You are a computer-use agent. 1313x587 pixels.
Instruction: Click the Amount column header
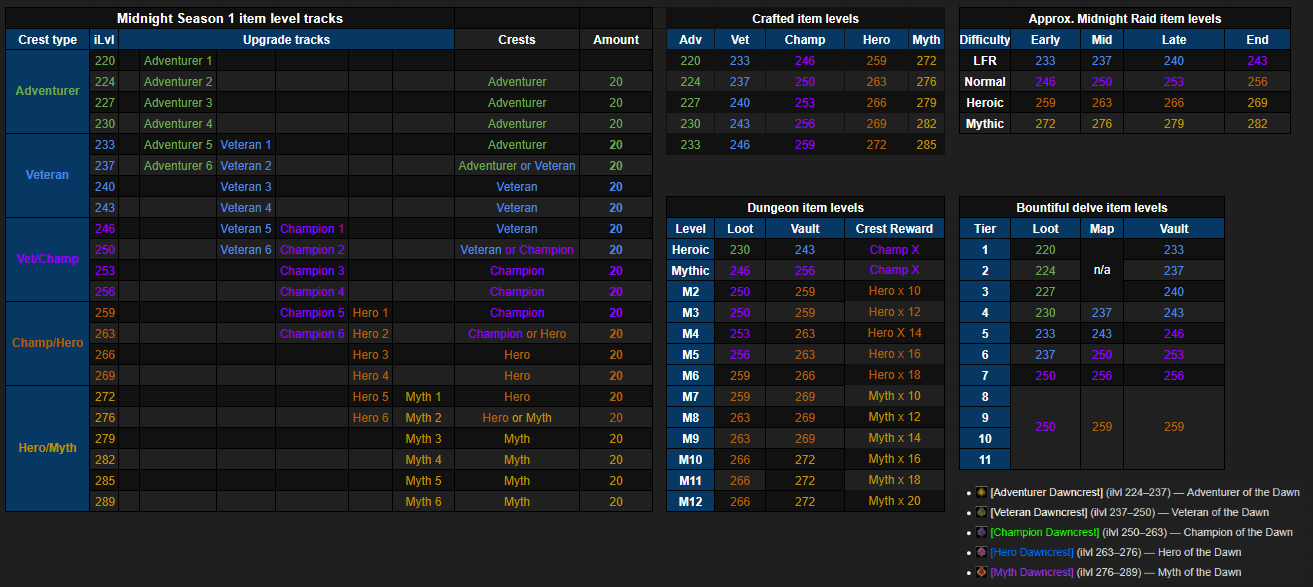point(615,40)
